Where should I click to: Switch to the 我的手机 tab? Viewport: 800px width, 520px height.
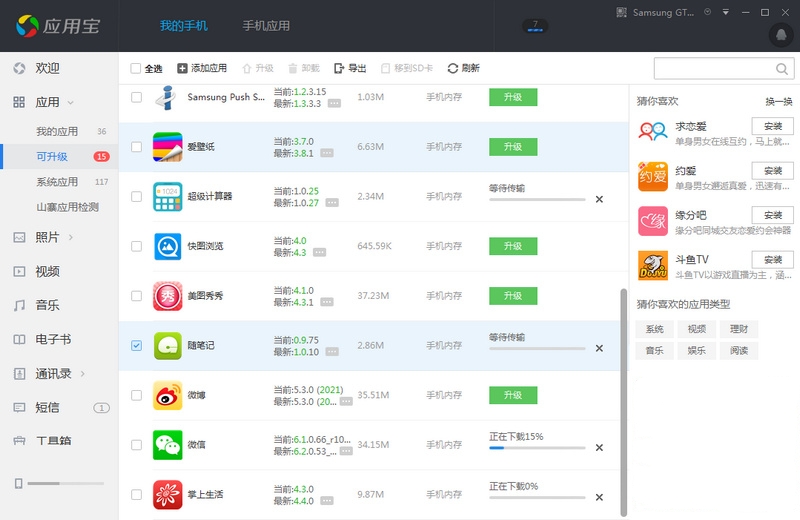coord(184,26)
